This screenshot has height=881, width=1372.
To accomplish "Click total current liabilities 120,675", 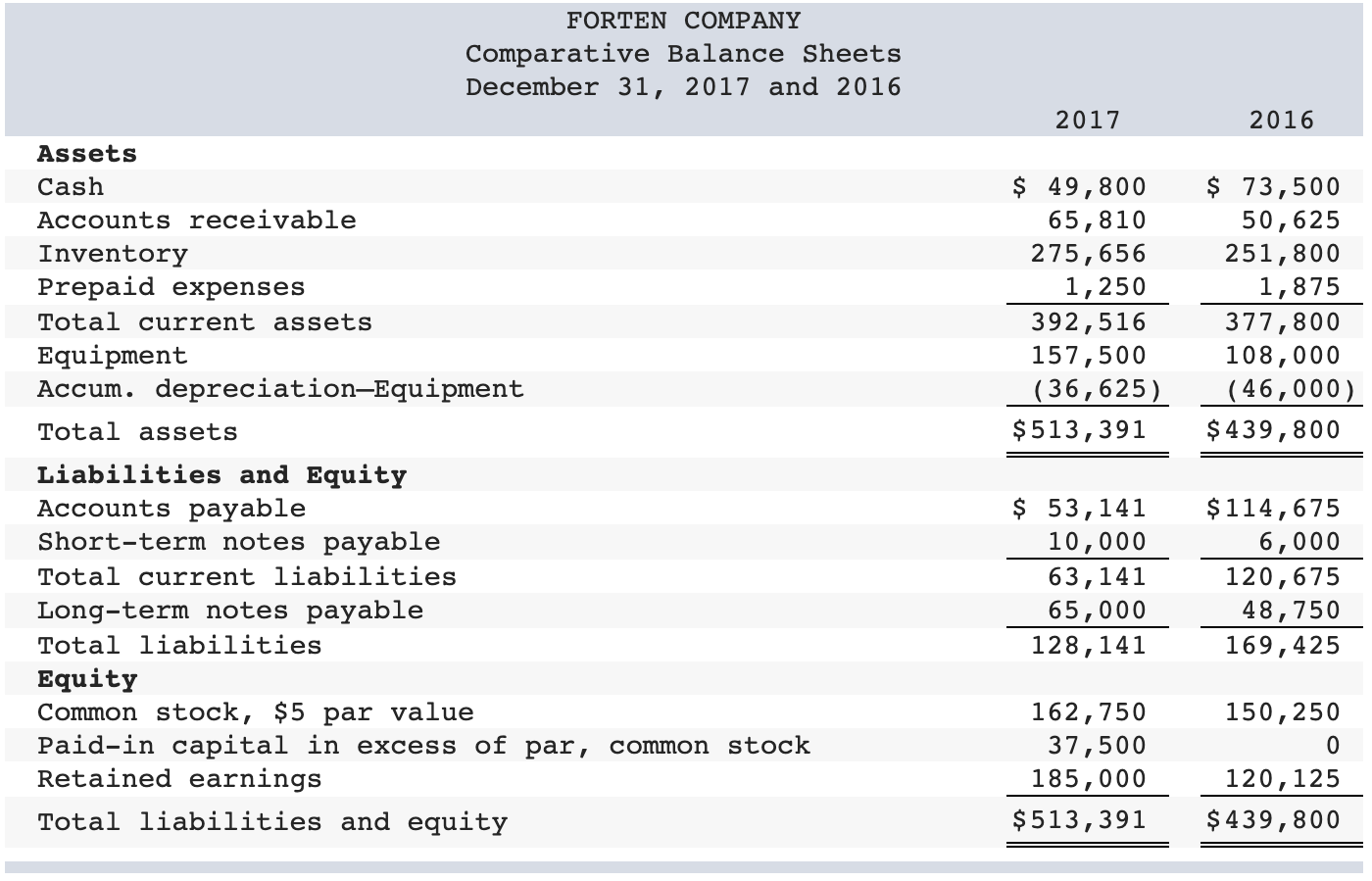I will pos(1282,576).
